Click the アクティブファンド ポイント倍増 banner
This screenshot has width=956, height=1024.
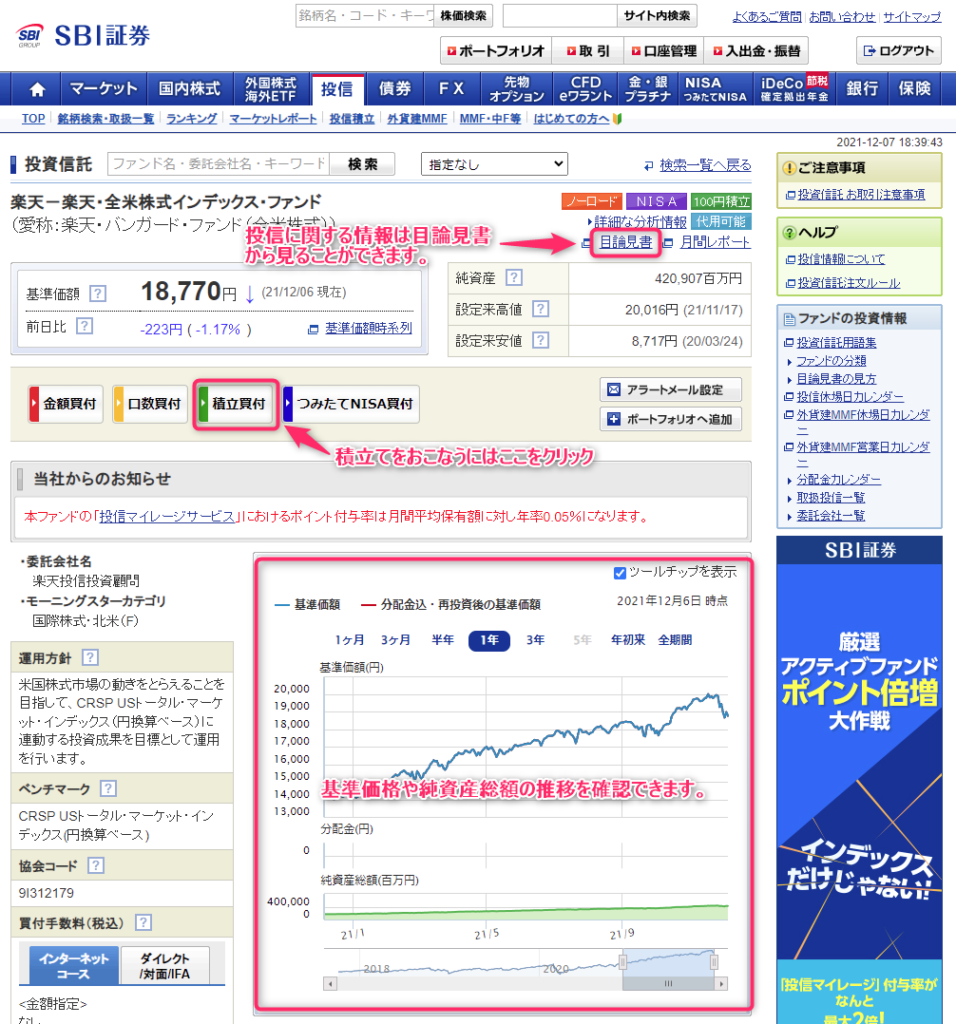click(859, 780)
